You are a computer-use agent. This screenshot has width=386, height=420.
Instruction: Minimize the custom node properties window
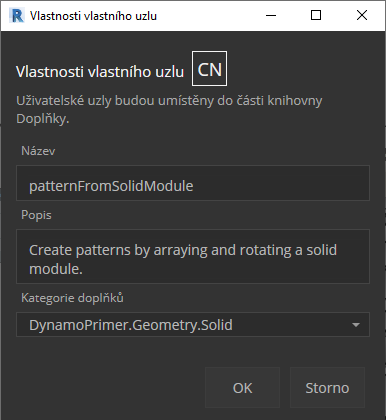pos(271,15)
